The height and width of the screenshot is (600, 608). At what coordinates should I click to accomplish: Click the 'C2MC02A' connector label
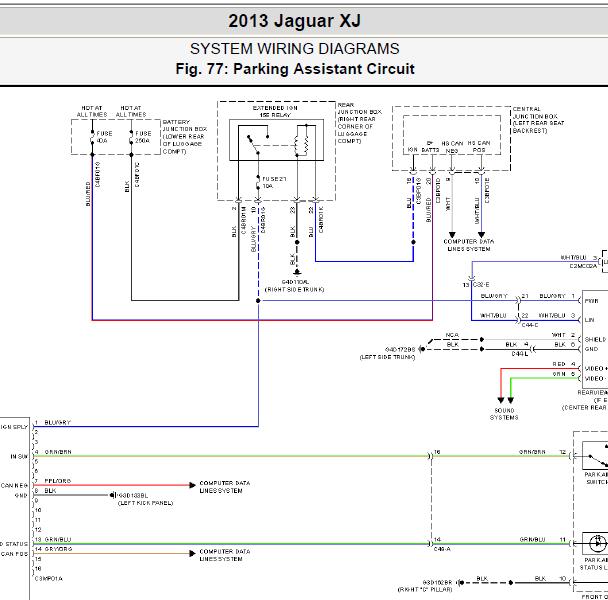point(583,266)
